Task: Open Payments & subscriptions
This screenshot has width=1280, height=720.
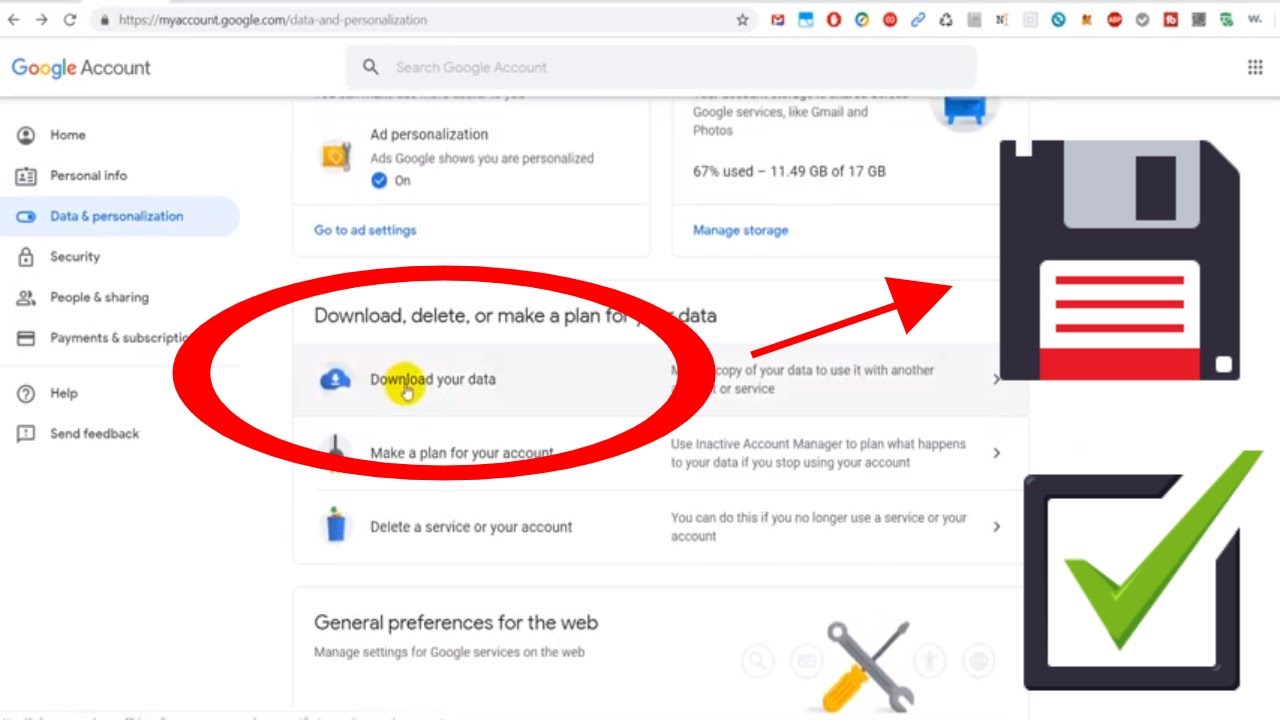Action: pyautogui.click(x=120, y=338)
